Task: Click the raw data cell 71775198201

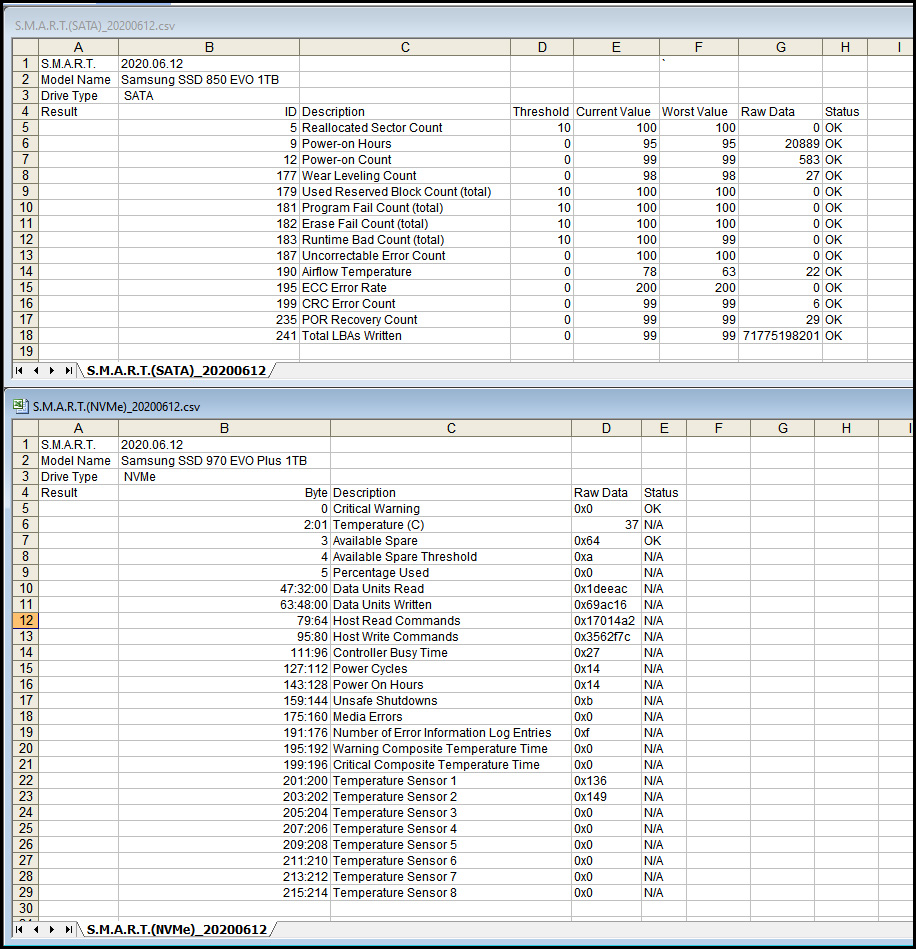Action: point(780,336)
